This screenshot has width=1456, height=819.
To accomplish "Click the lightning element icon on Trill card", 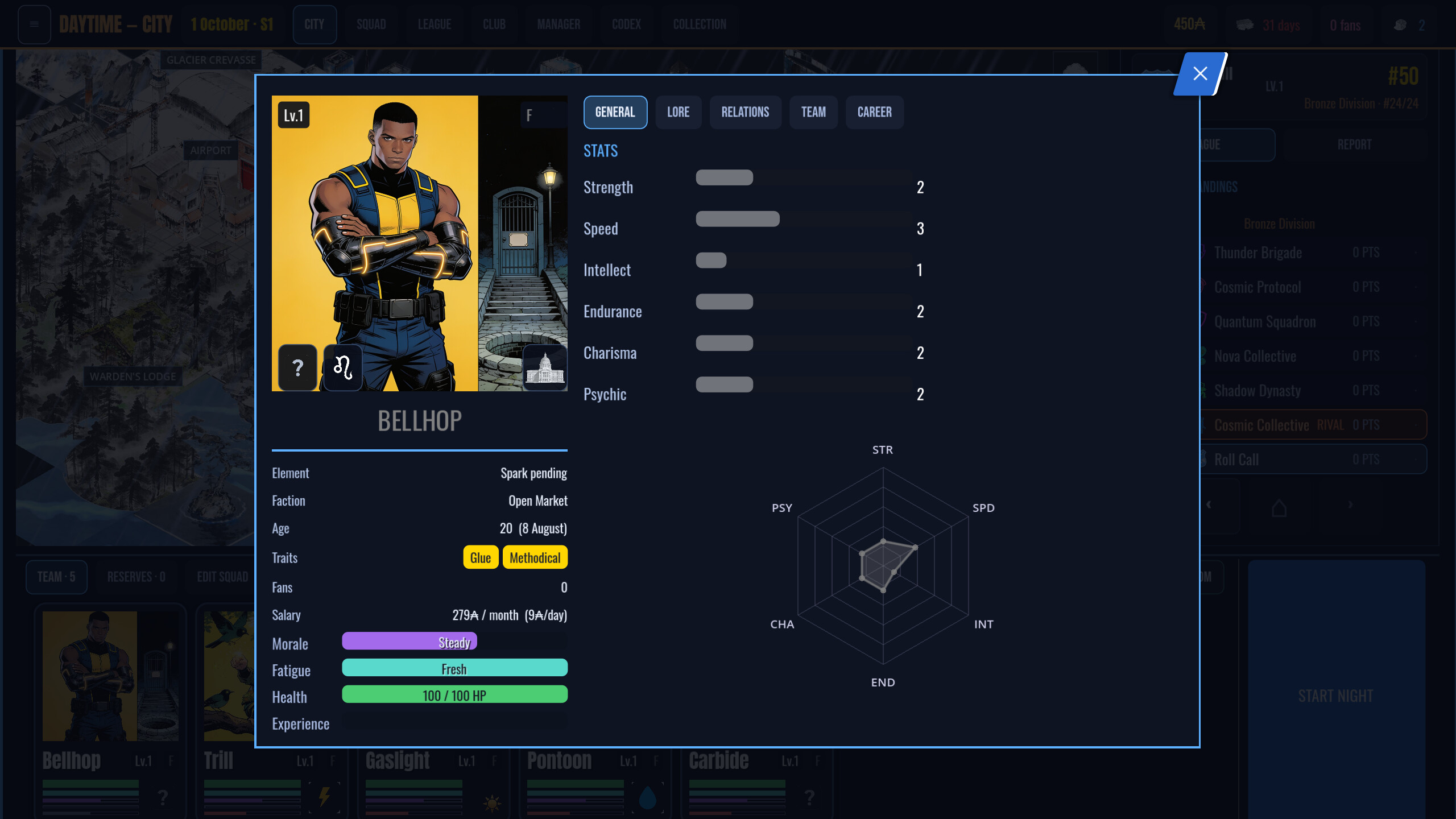I will coord(324,797).
